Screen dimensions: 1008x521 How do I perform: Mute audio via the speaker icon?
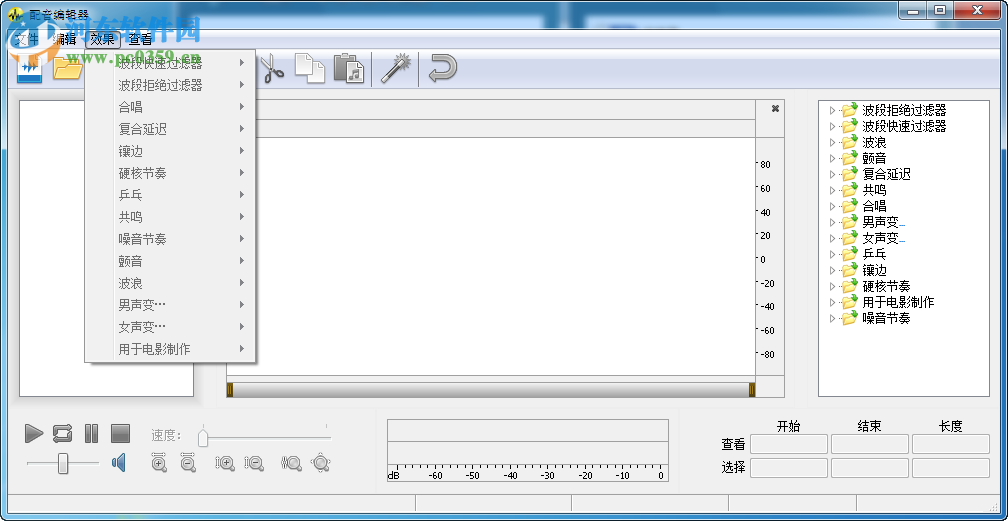pyautogui.click(x=119, y=462)
